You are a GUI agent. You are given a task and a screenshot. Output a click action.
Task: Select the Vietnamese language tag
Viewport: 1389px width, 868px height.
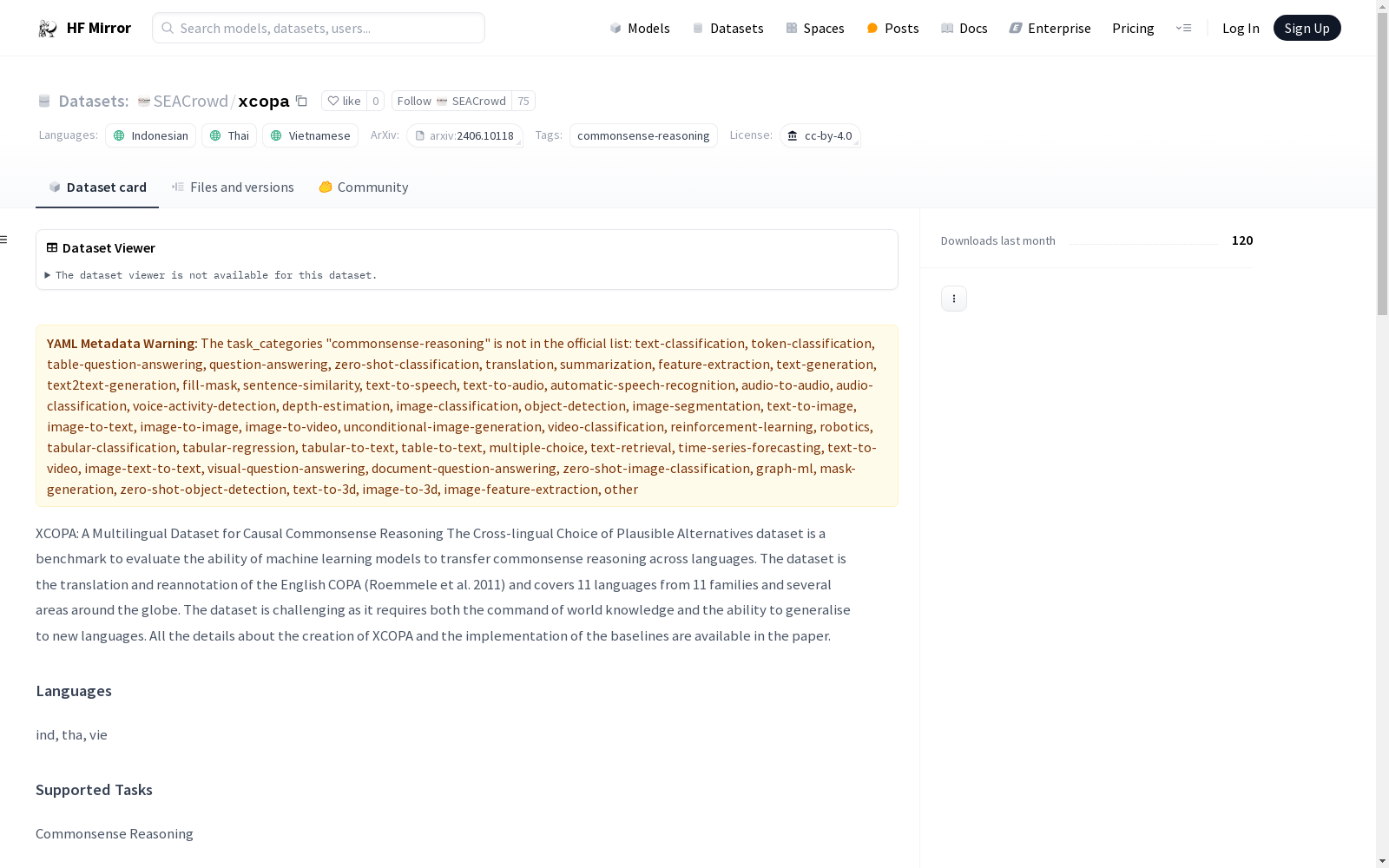tap(310, 135)
